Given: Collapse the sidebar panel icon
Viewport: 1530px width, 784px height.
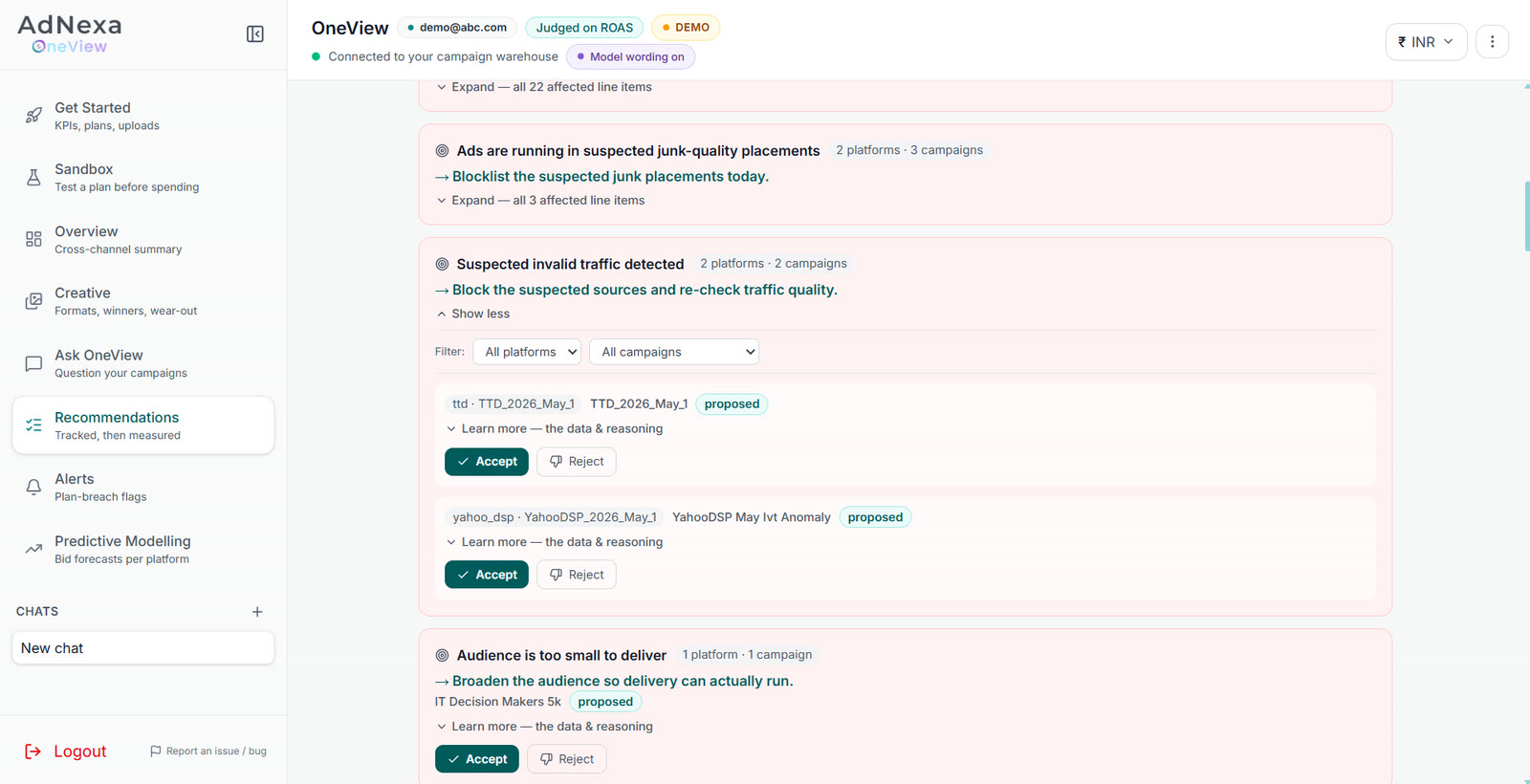Looking at the screenshot, I should (x=255, y=34).
